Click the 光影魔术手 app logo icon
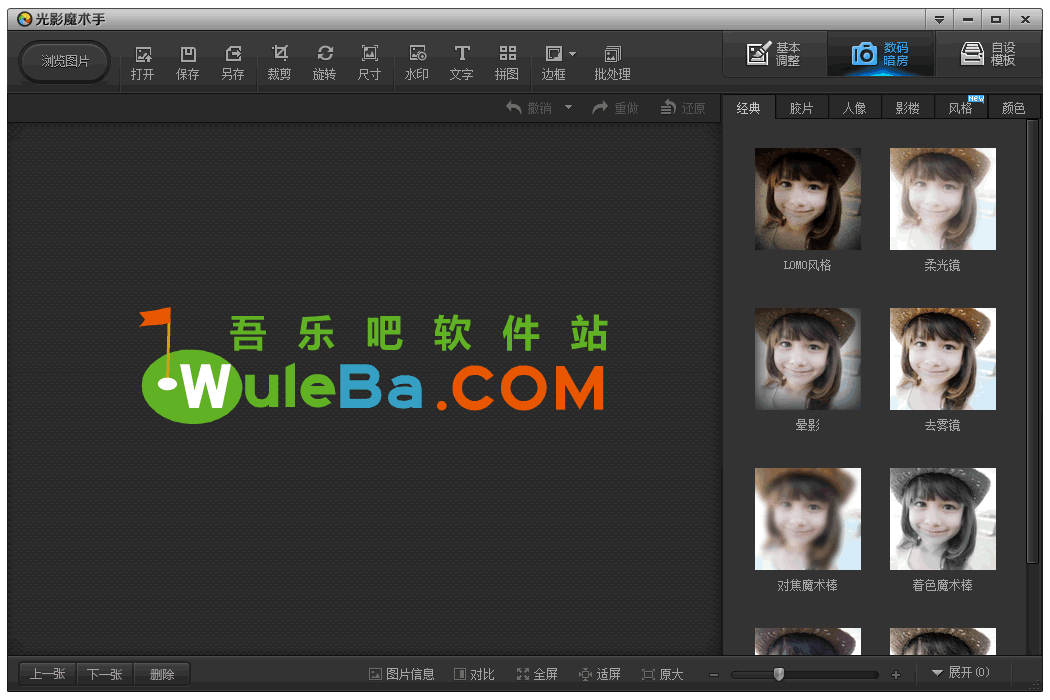Screen dimensions: 1050x700 tap(25, 19)
